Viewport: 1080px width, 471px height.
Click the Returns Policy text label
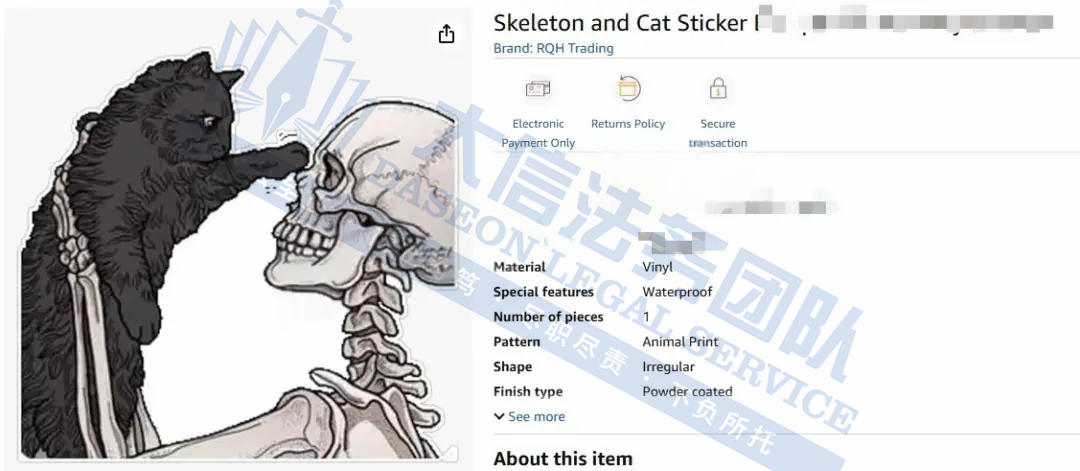(x=628, y=124)
